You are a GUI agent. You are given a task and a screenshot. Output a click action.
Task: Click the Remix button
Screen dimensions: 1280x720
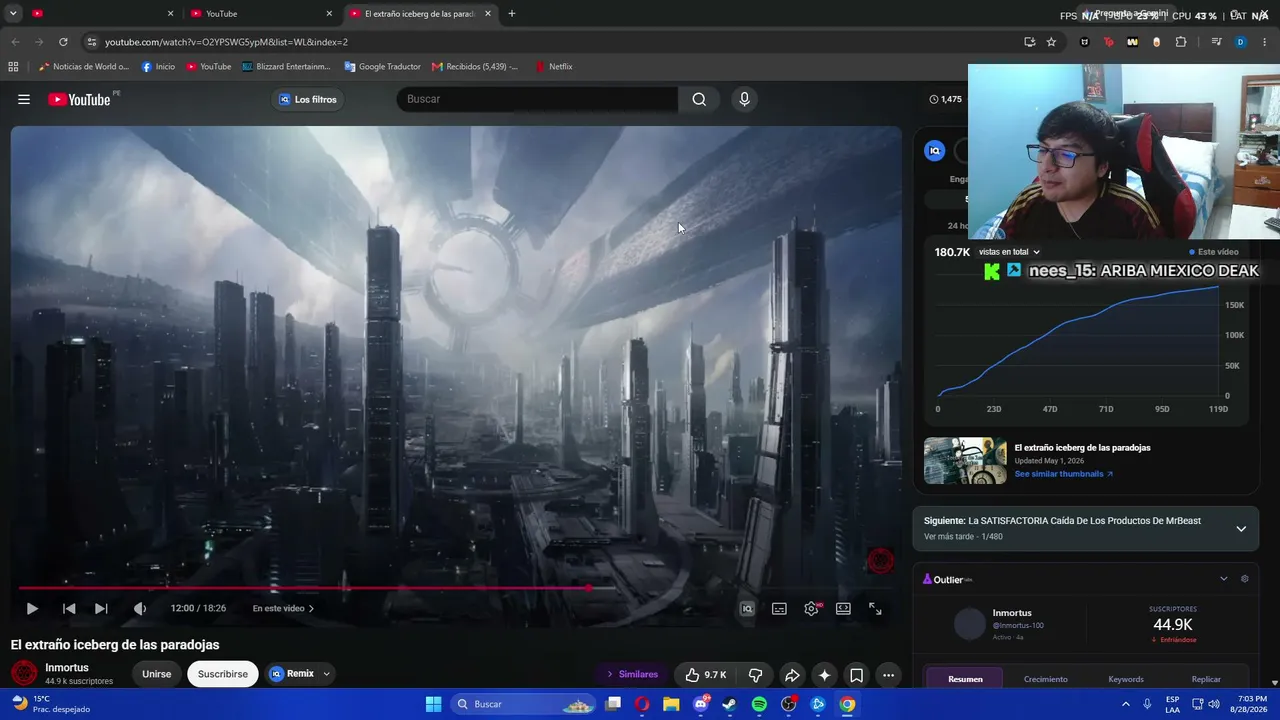tap(291, 674)
